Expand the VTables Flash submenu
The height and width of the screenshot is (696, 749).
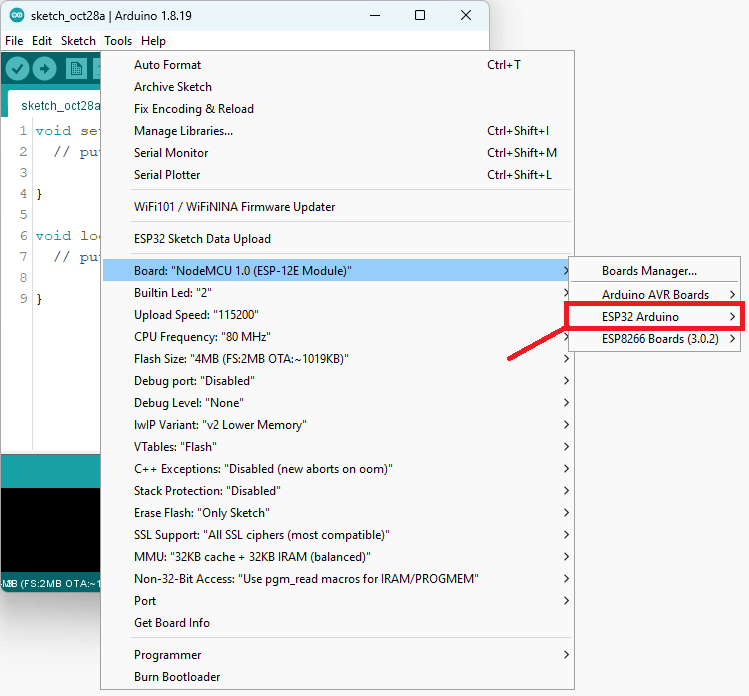point(337,446)
